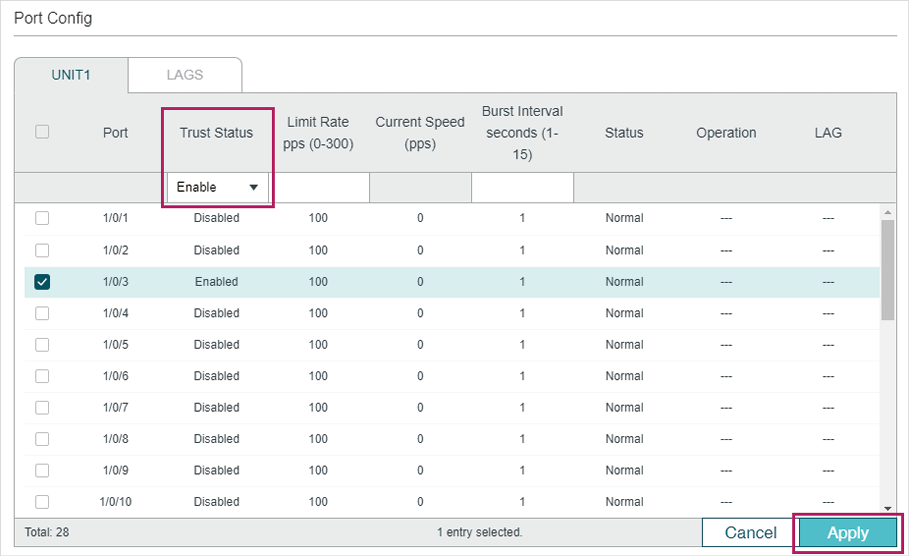The image size is (909, 556).
Task: Click the 1/0/3 port cell
Action: [x=115, y=282]
